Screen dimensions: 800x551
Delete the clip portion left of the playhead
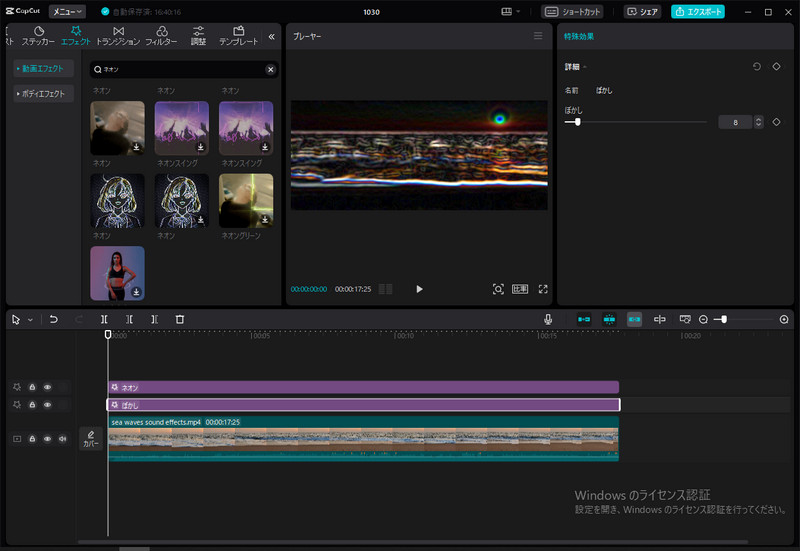129,319
